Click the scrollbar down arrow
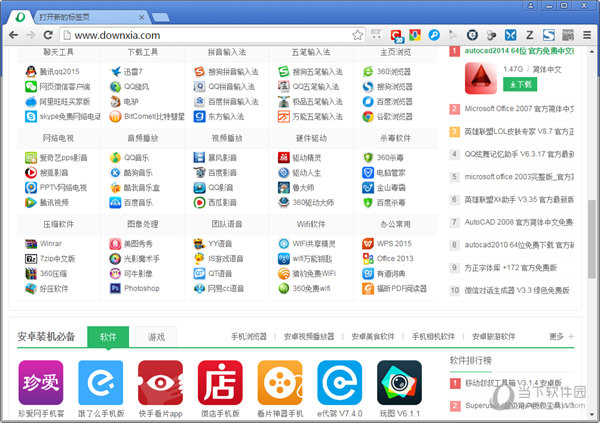 point(592,414)
